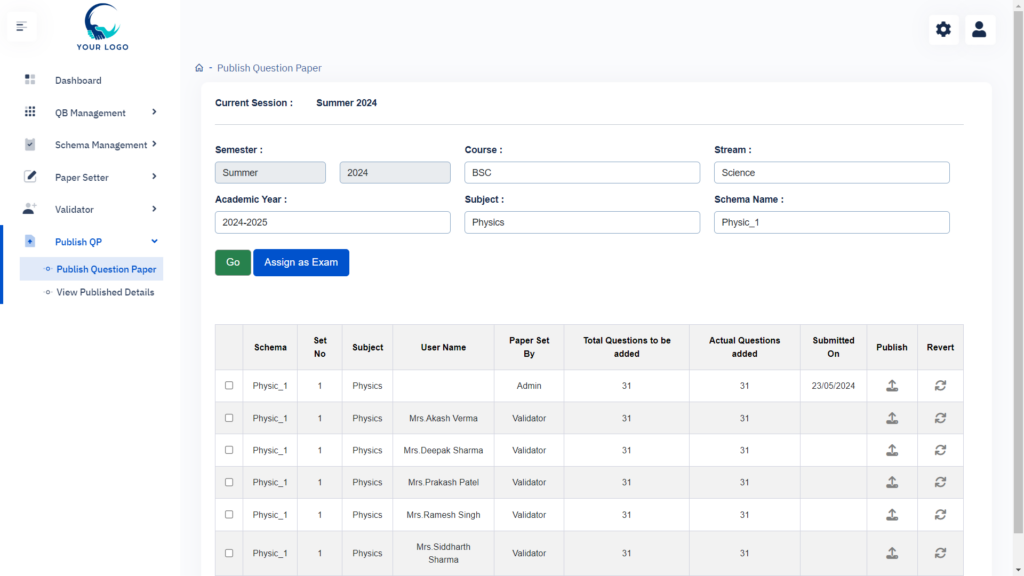Click the QB Management grid icon
1024x576 pixels.
(x=30, y=112)
